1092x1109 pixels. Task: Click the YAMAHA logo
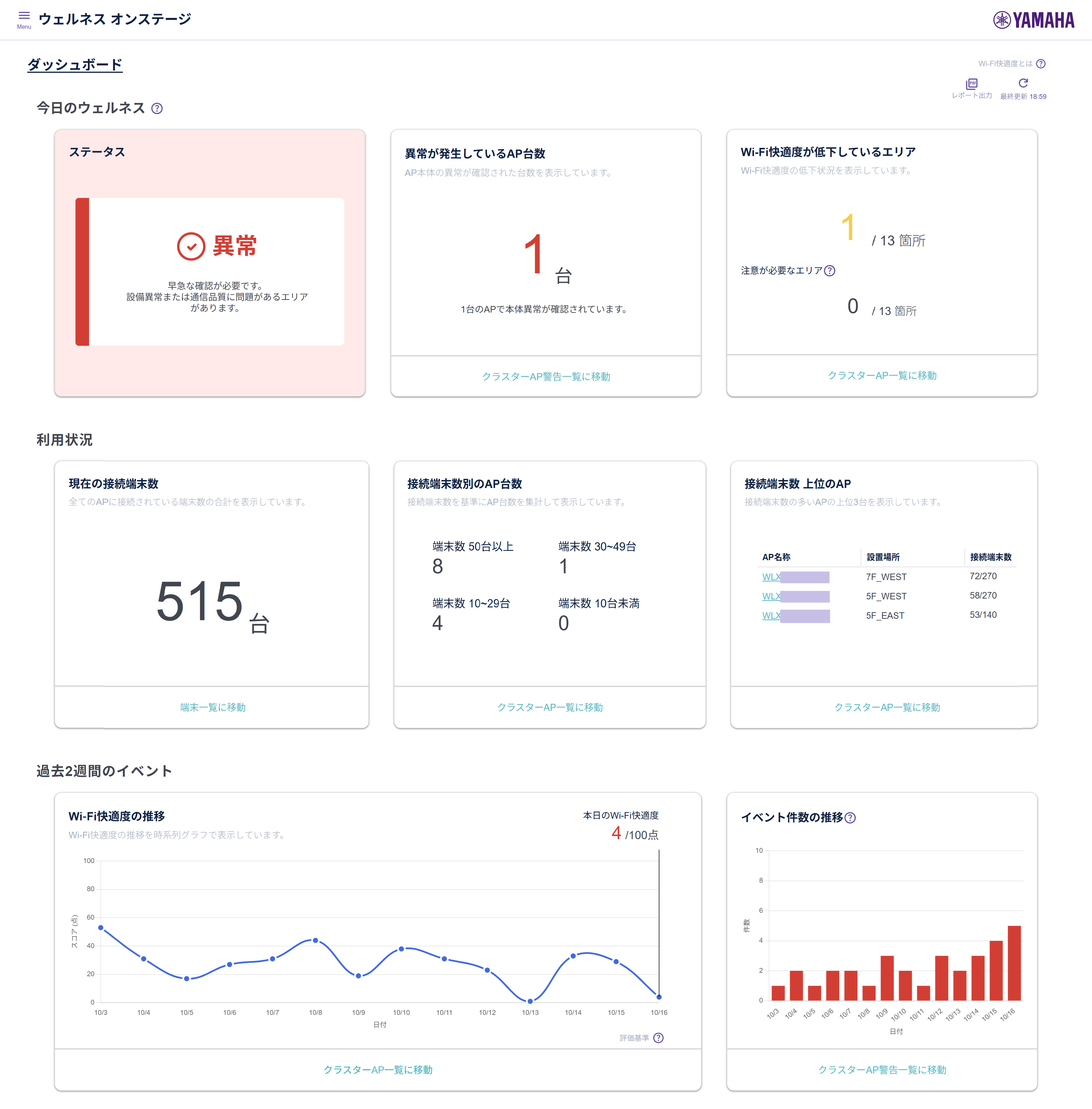pyautogui.click(x=1033, y=20)
